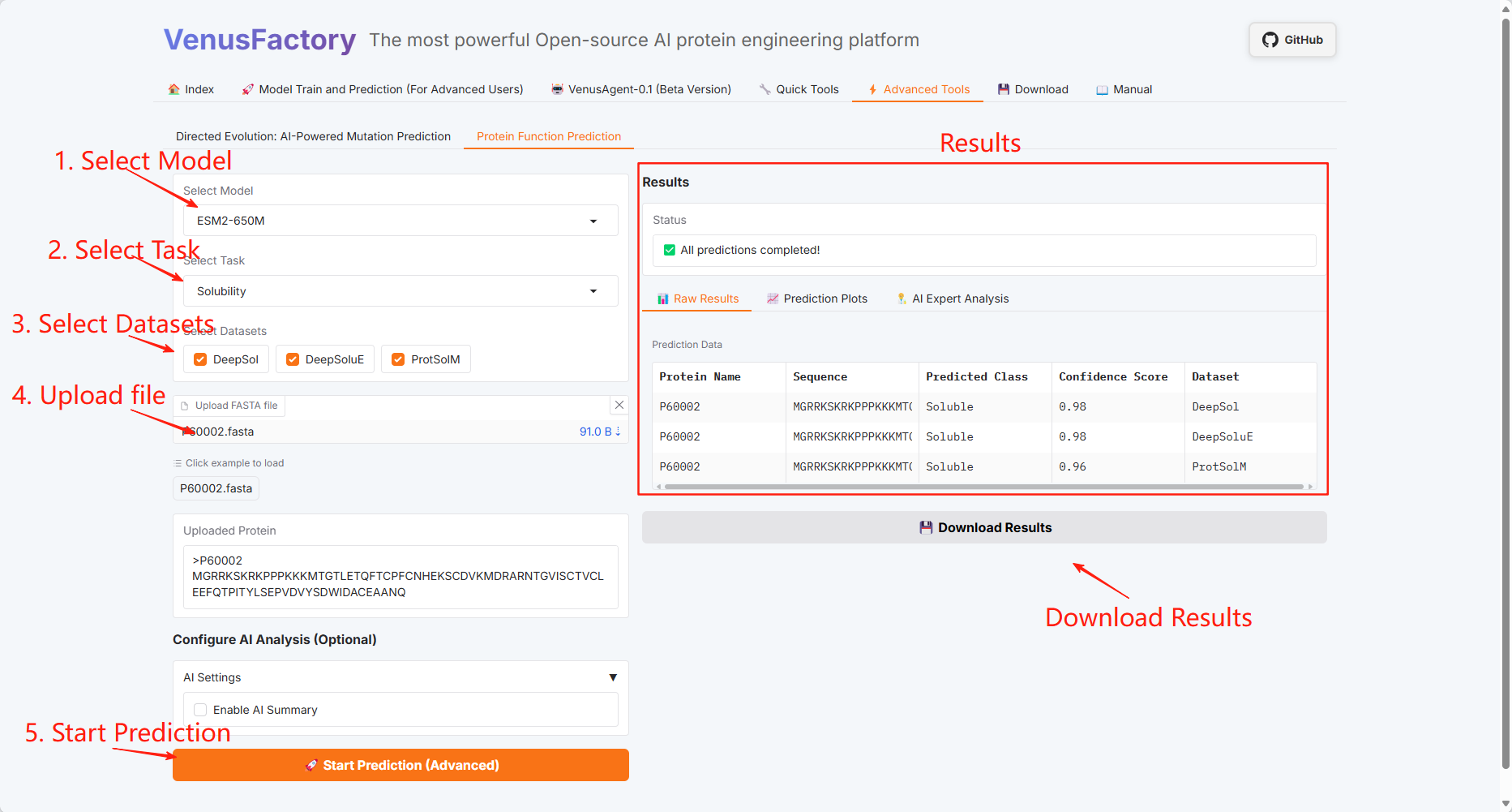Click the rocket icon for Model Train
The height and width of the screenshot is (812, 1512).
(x=248, y=89)
